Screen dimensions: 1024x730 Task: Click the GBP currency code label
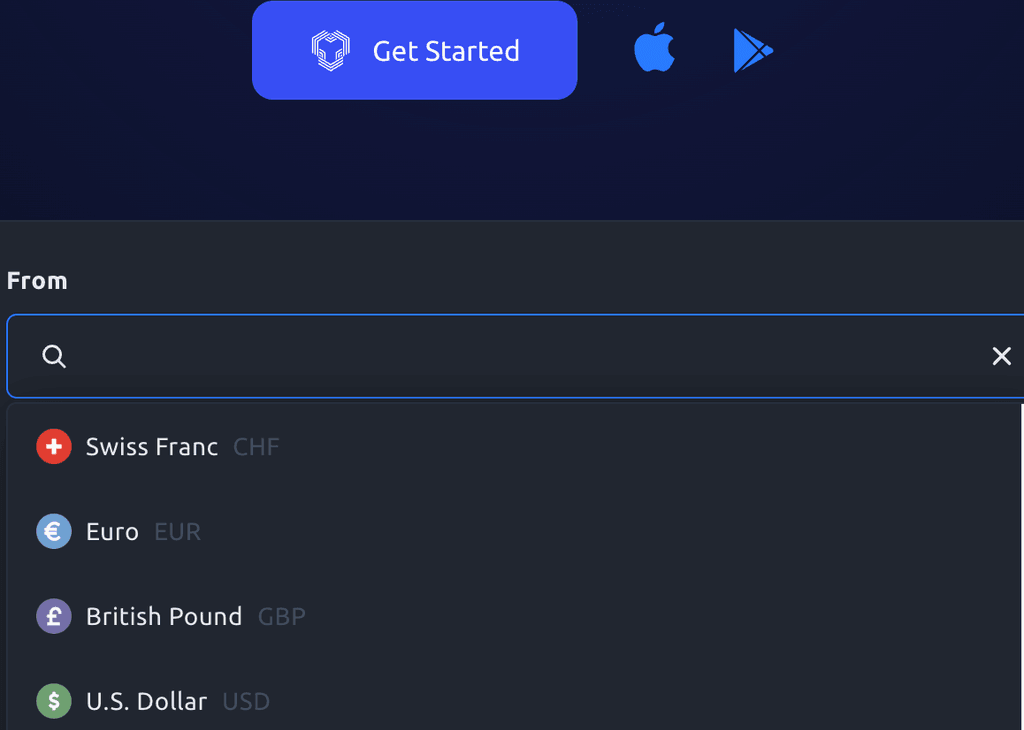(281, 616)
